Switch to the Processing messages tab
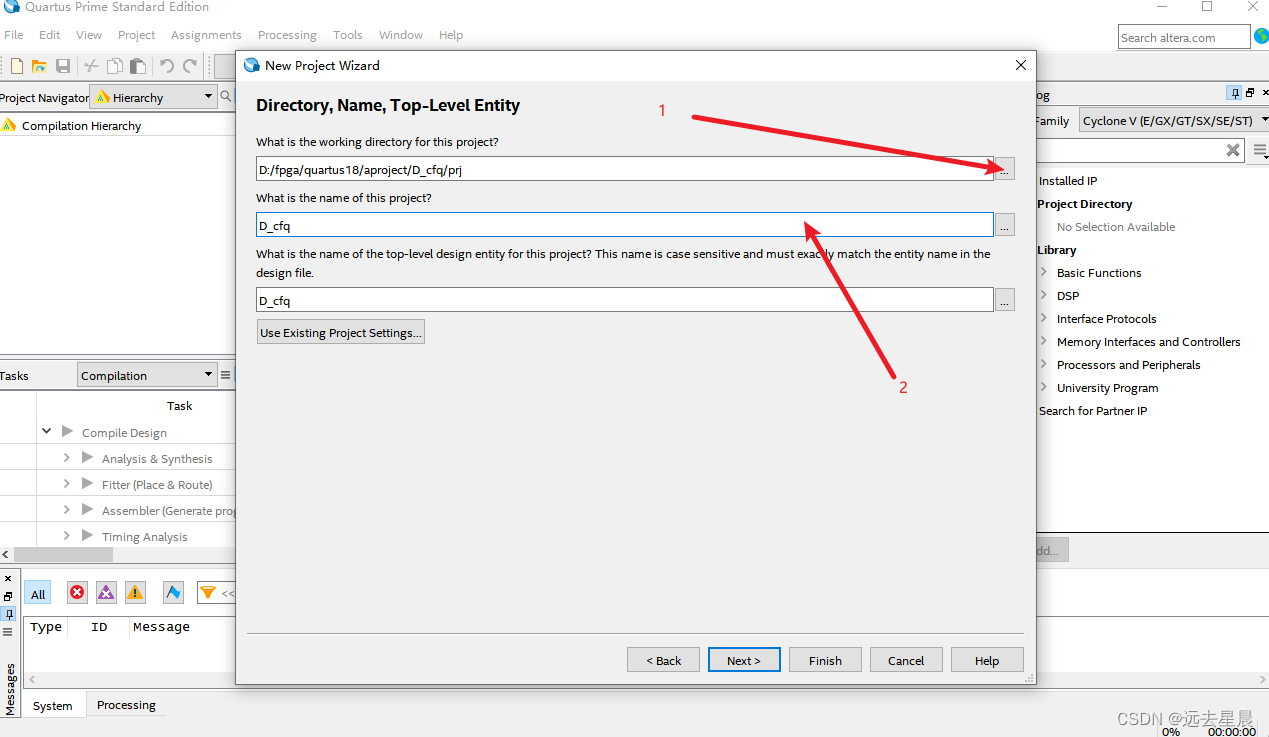The height and width of the screenshot is (737, 1269). click(126, 705)
